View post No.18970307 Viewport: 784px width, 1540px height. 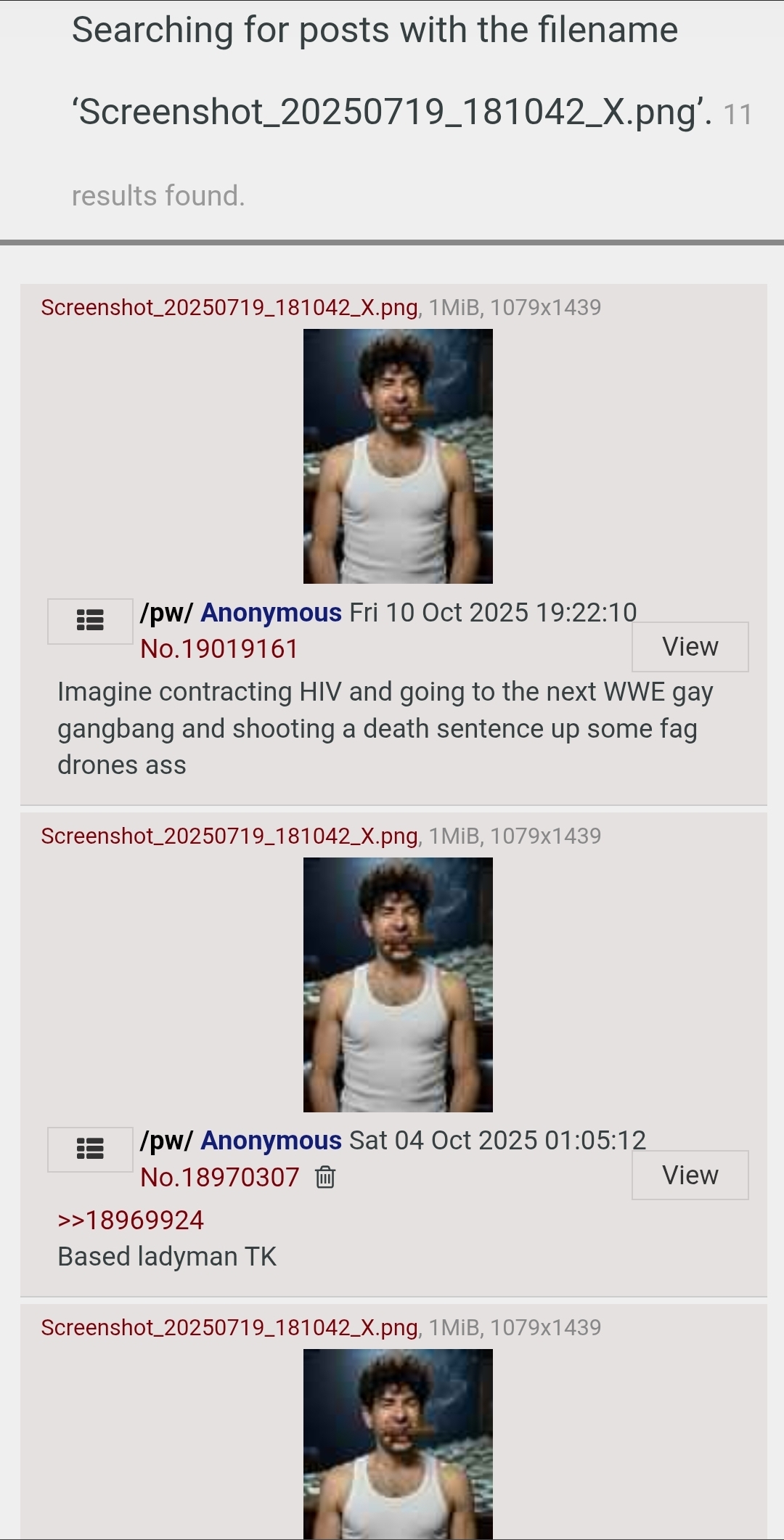tap(690, 1176)
